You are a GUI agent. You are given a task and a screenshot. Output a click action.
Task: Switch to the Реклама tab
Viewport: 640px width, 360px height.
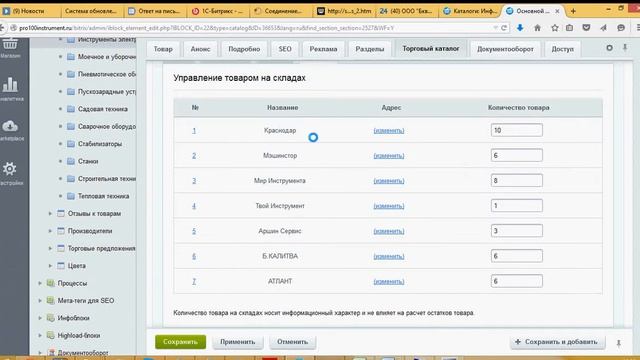(x=323, y=49)
